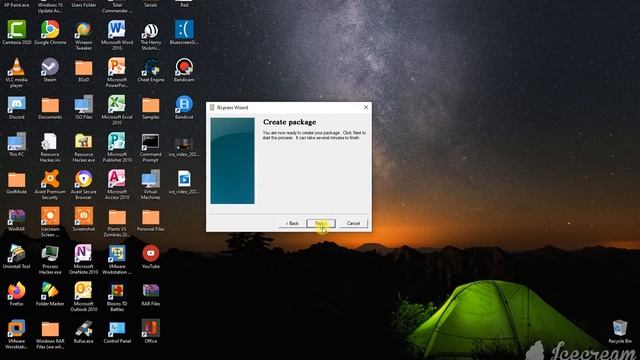Select the Firefox desktop icon
This screenshot has width=640, height=360.
pyautogui.click(x=17, y=291)
